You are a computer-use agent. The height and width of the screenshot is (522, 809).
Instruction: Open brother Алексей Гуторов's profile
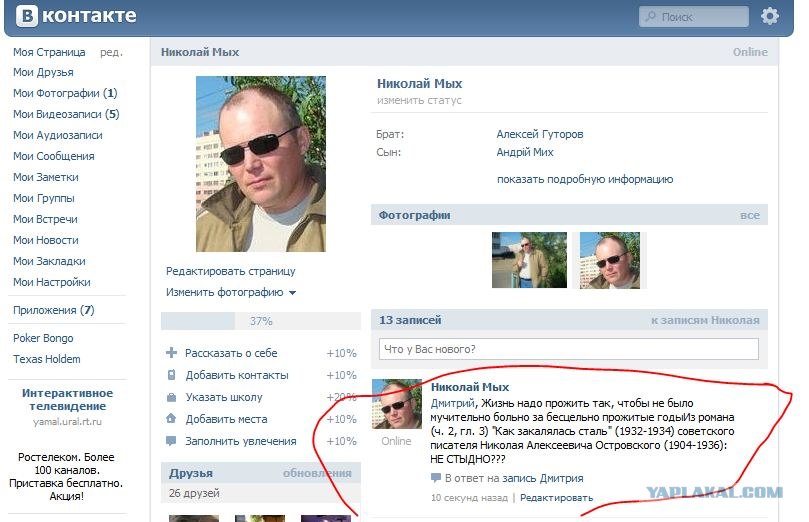pos(540,134)
